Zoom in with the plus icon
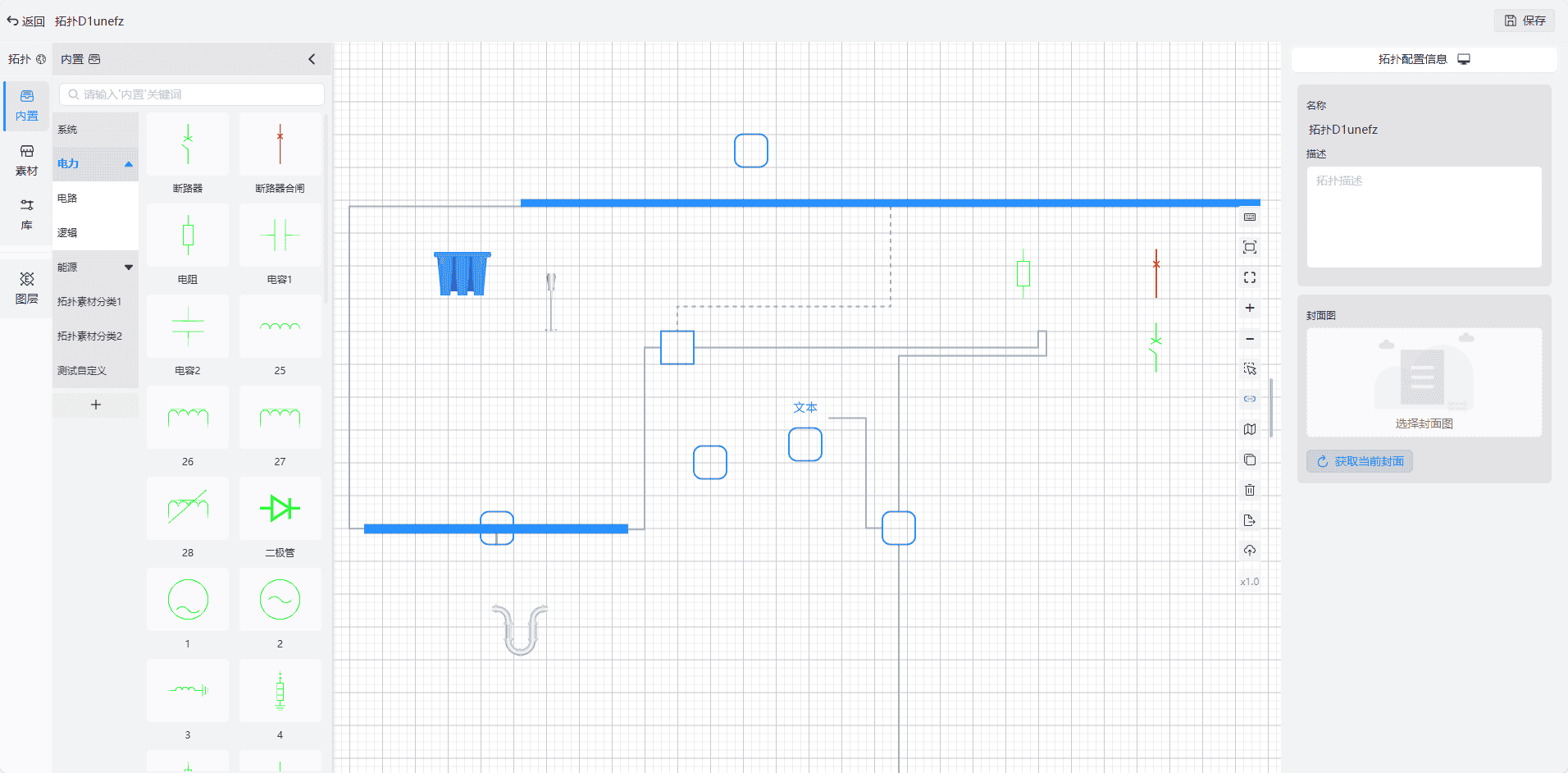 pos(1249,309)
